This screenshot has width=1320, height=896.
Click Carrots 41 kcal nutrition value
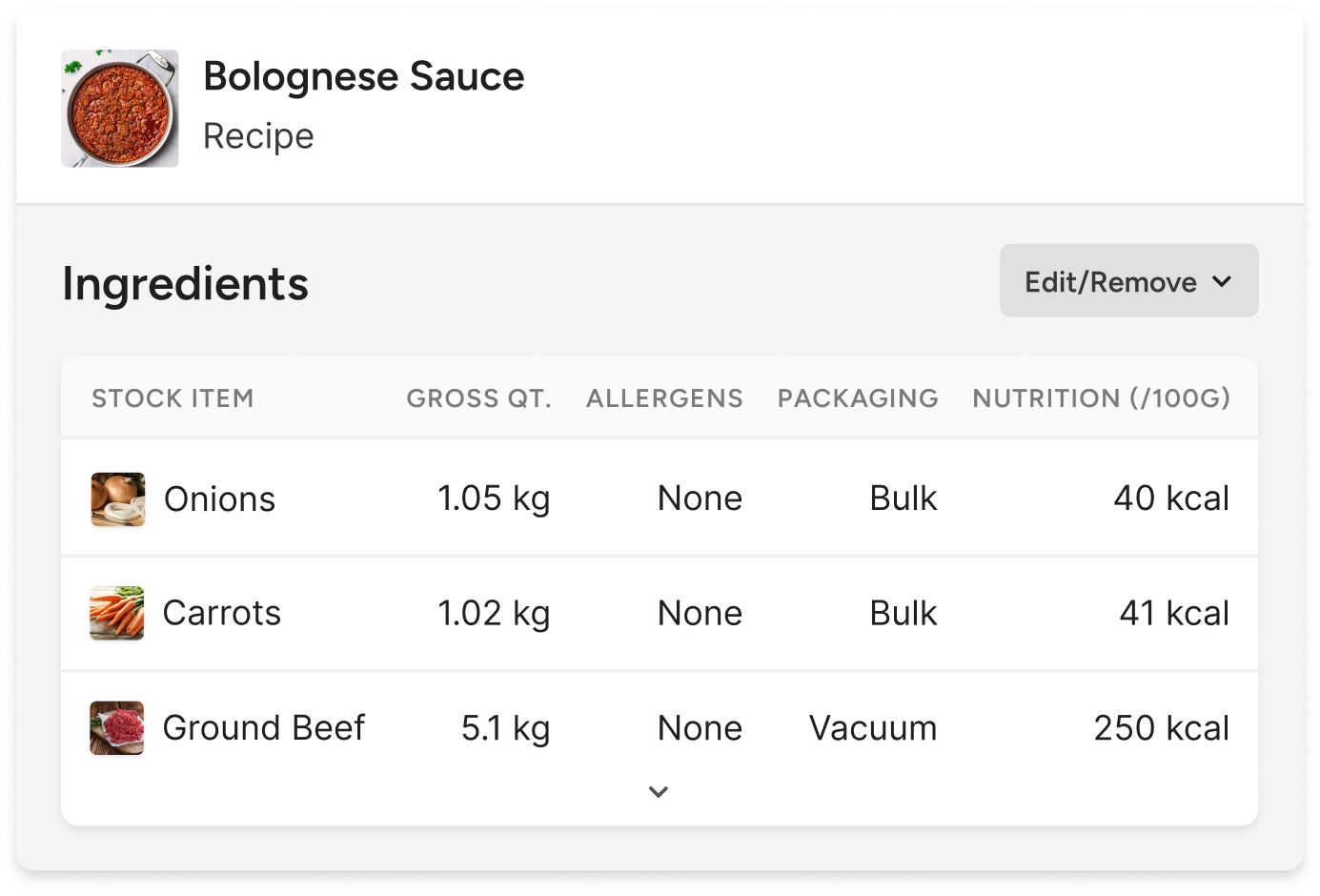(x=1174, y=613)
